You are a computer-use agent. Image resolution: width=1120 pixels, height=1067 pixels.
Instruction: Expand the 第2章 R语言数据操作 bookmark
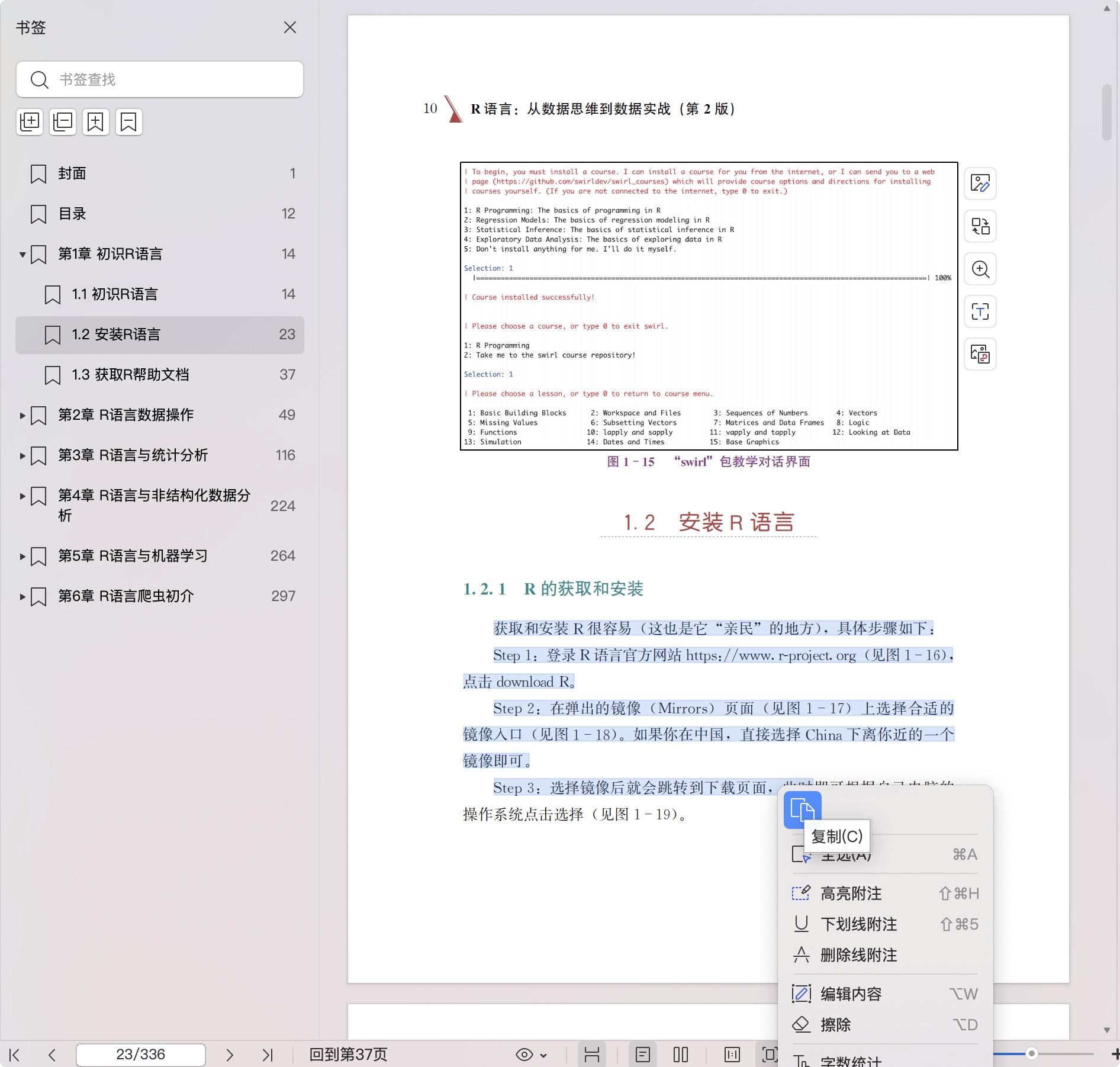click(22, 416)
